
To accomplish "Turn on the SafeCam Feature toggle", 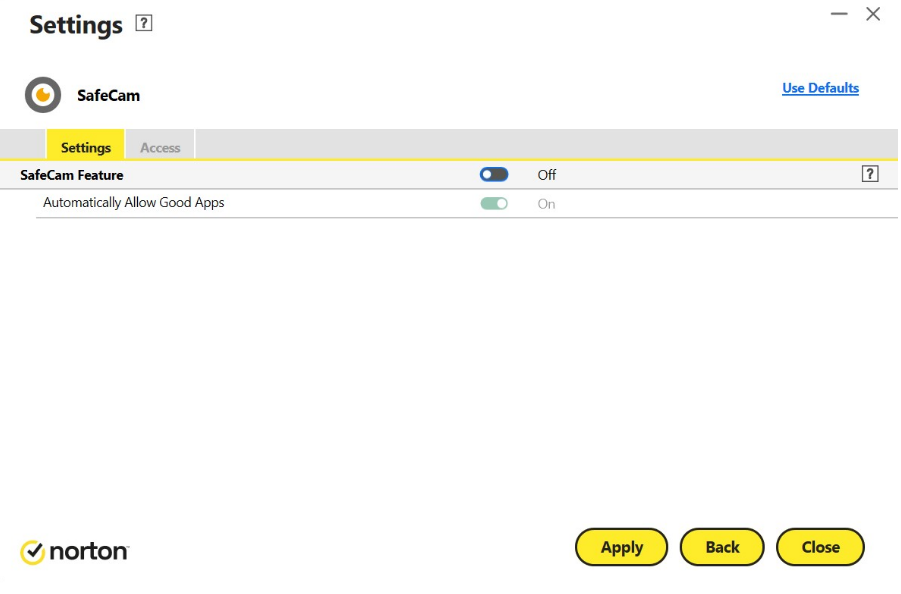I will pos(494,175).
